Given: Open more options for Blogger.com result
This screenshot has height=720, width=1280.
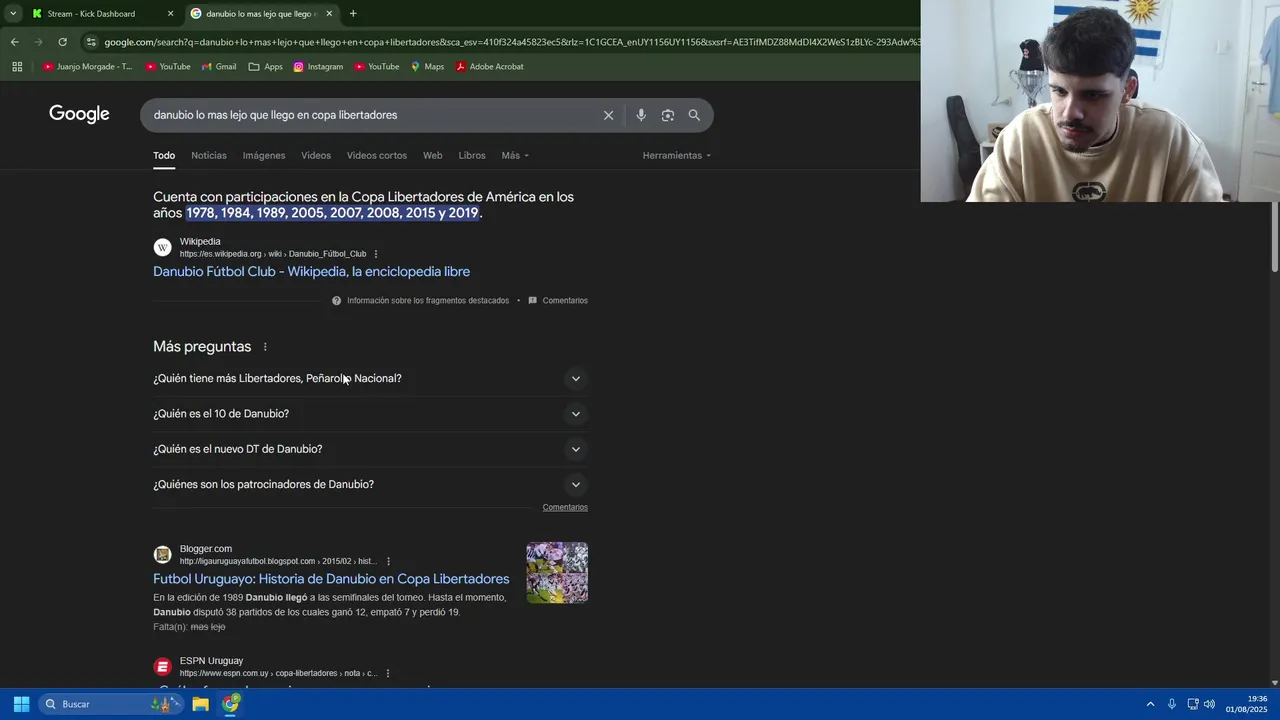Looking at the screenshot, I should (388, 561).
